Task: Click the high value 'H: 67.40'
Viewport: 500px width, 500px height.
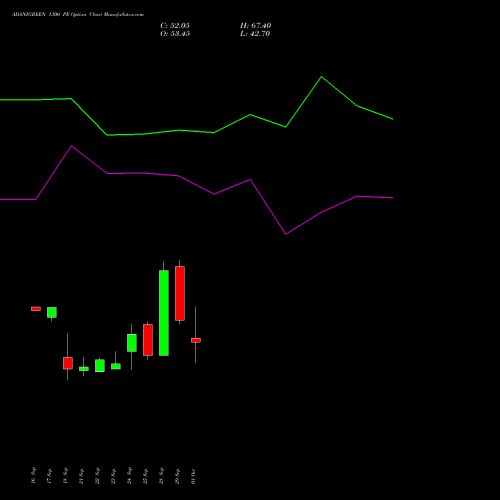Action: pos(256,26)
